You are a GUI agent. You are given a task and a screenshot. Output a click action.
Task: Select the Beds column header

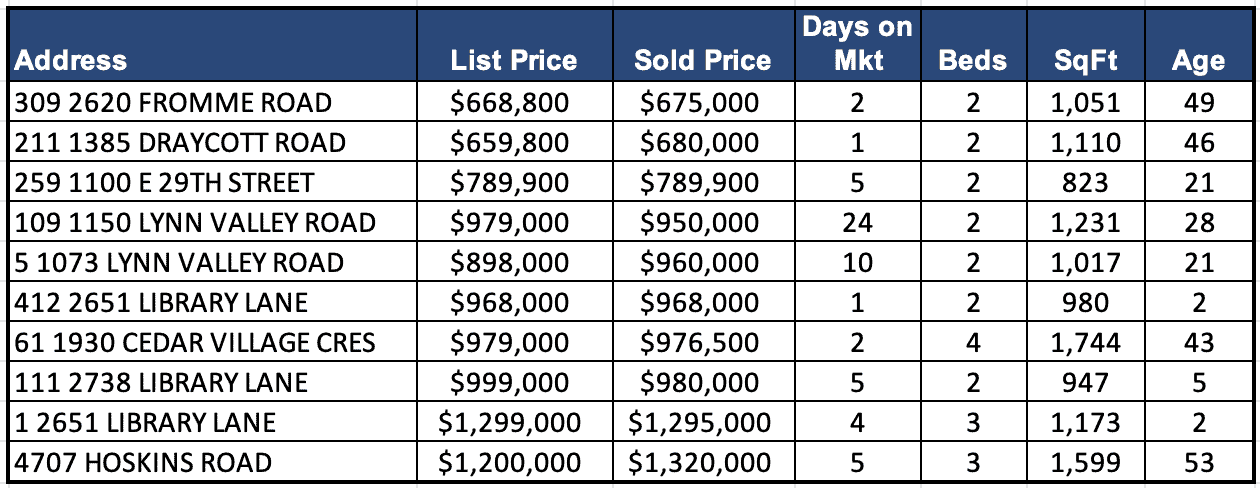click(972, 60)
